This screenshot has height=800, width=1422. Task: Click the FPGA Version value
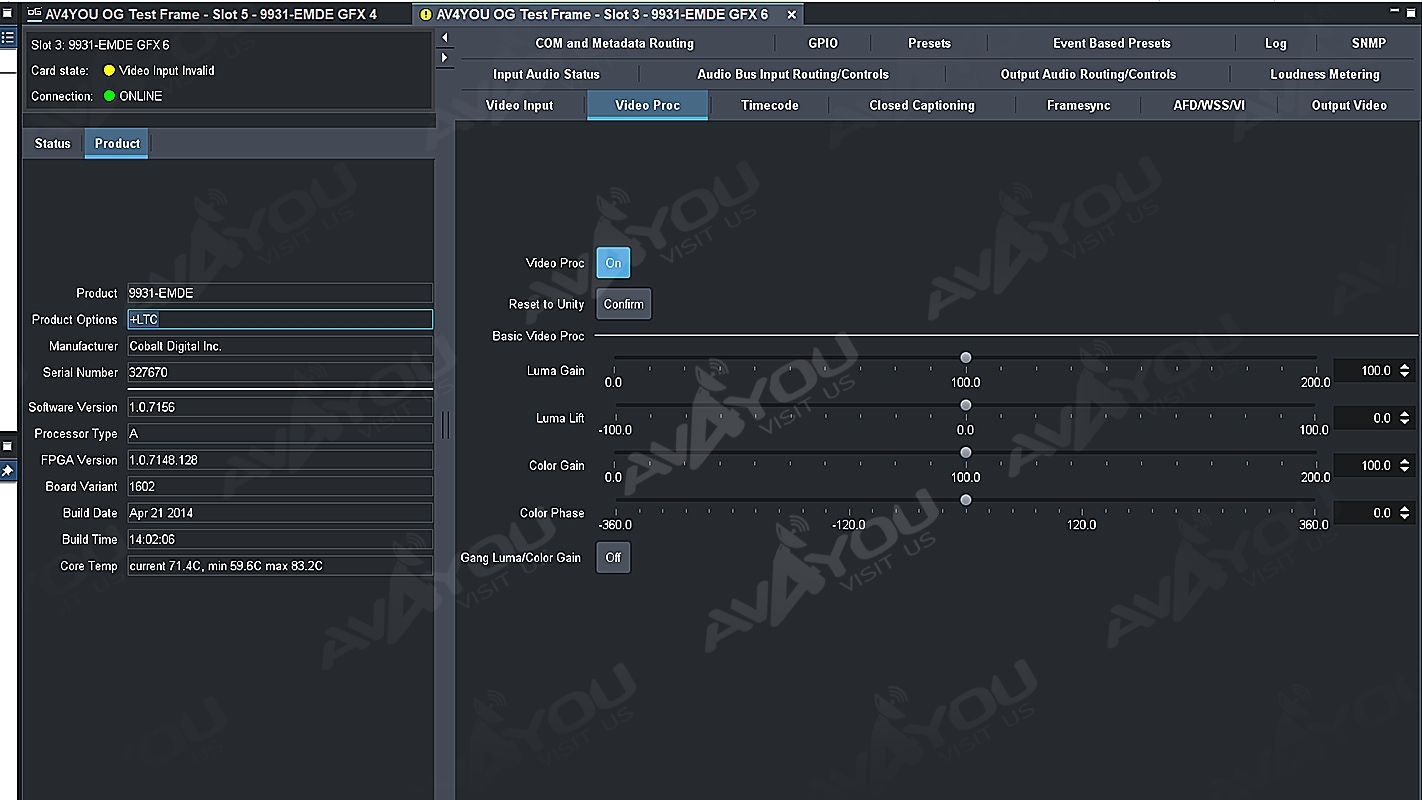[x=280, y=460]
